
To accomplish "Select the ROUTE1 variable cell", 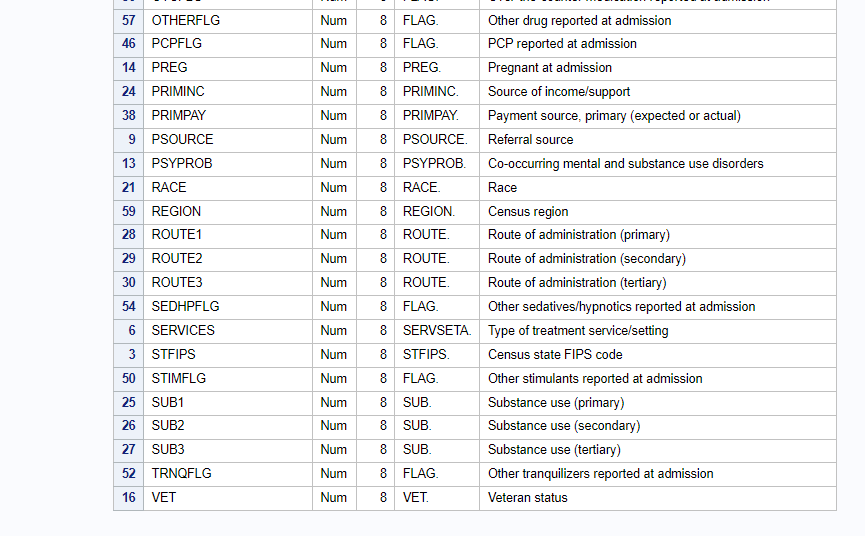I will [177, 235].
